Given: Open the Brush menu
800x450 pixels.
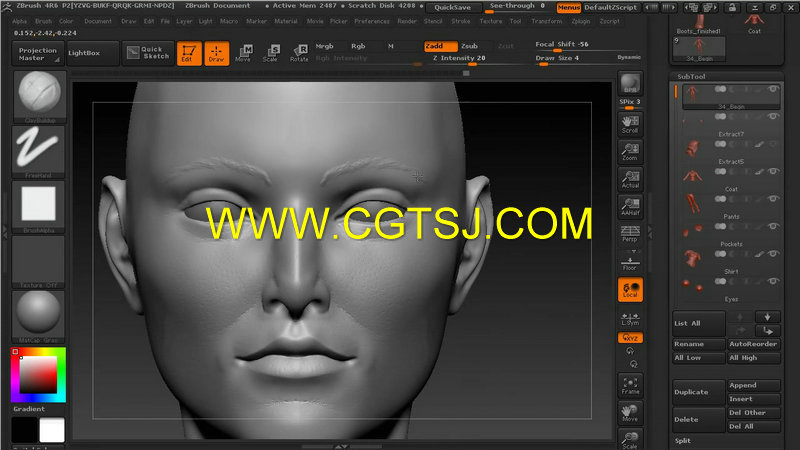Looking at the screenshot, I should tap(44, 21).
